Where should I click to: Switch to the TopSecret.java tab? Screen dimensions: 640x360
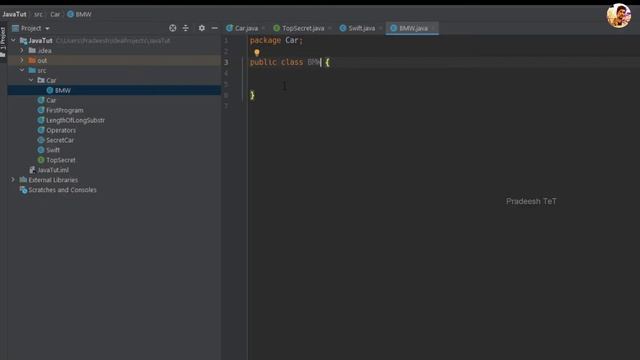[303, 28]
